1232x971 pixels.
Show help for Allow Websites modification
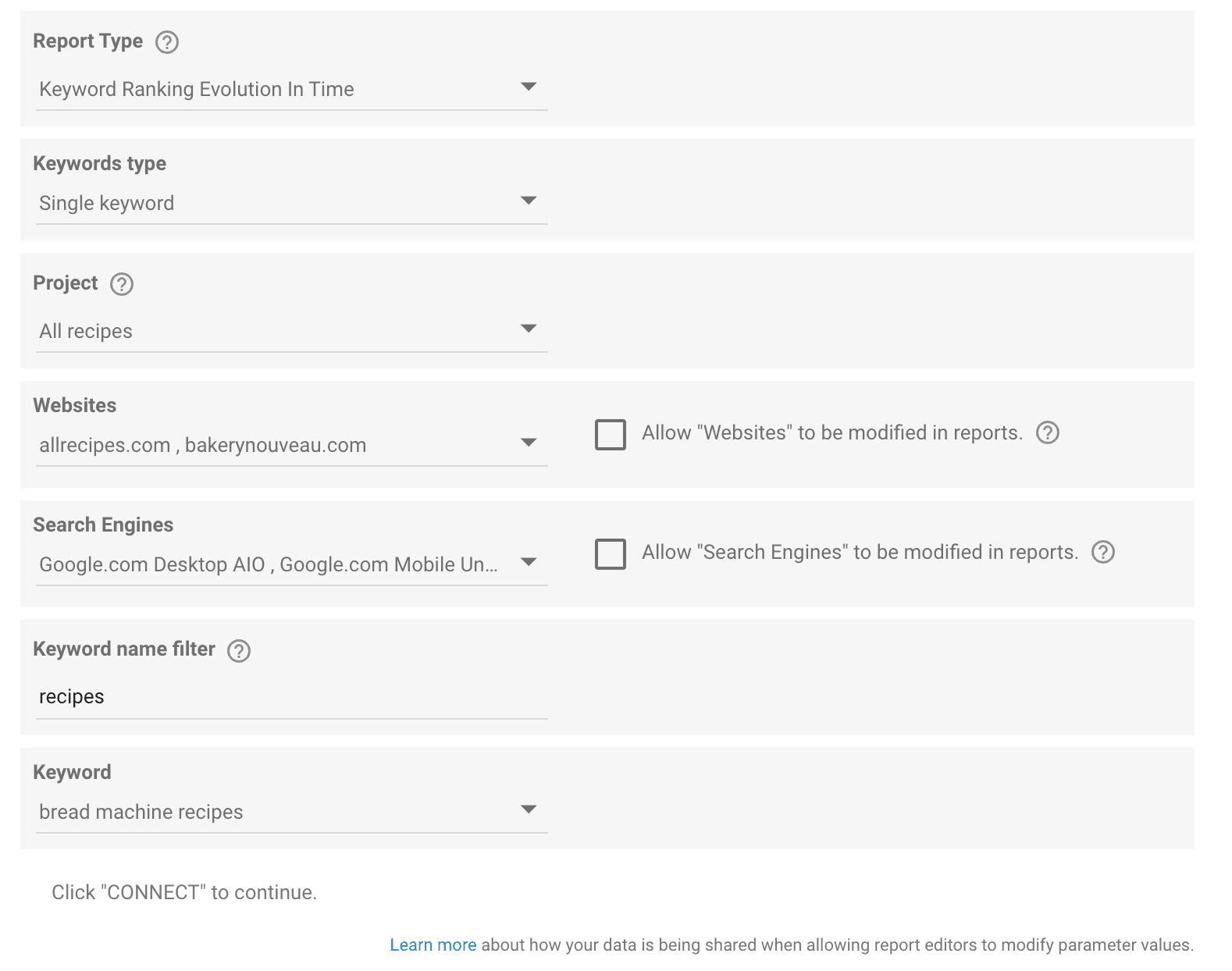click(x=1048, y=432)
